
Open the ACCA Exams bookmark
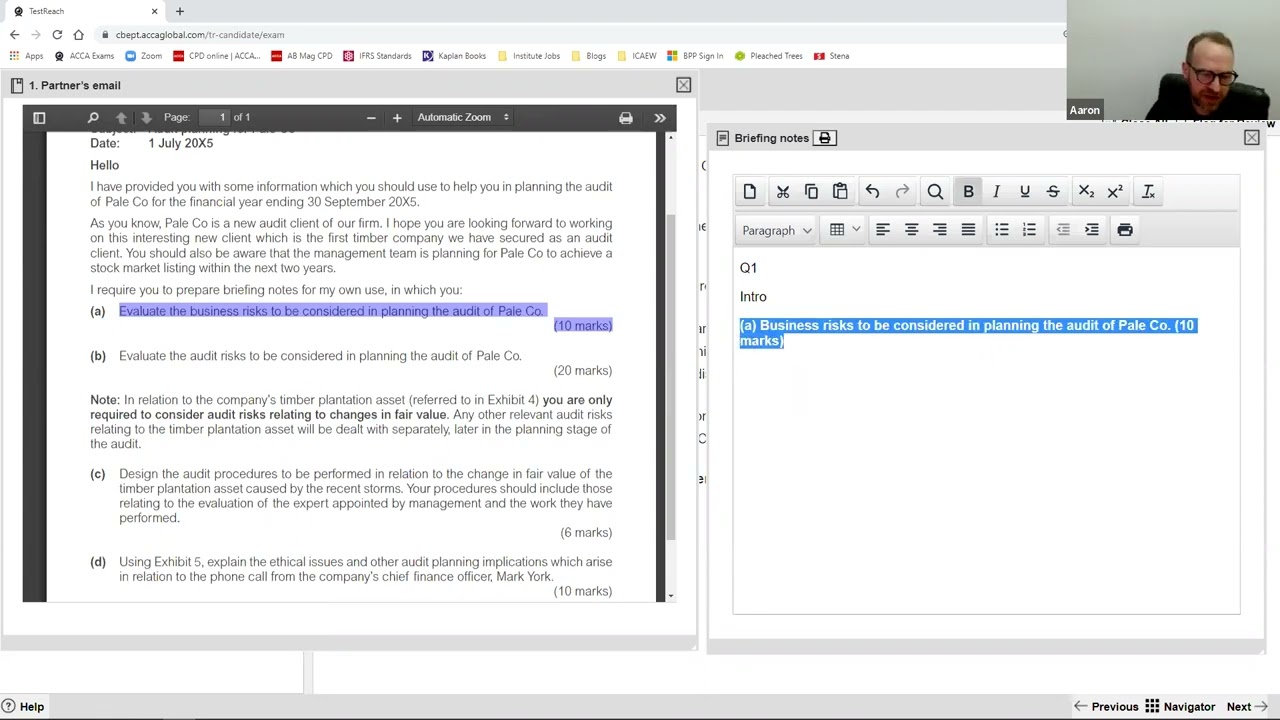pos(85,56)
